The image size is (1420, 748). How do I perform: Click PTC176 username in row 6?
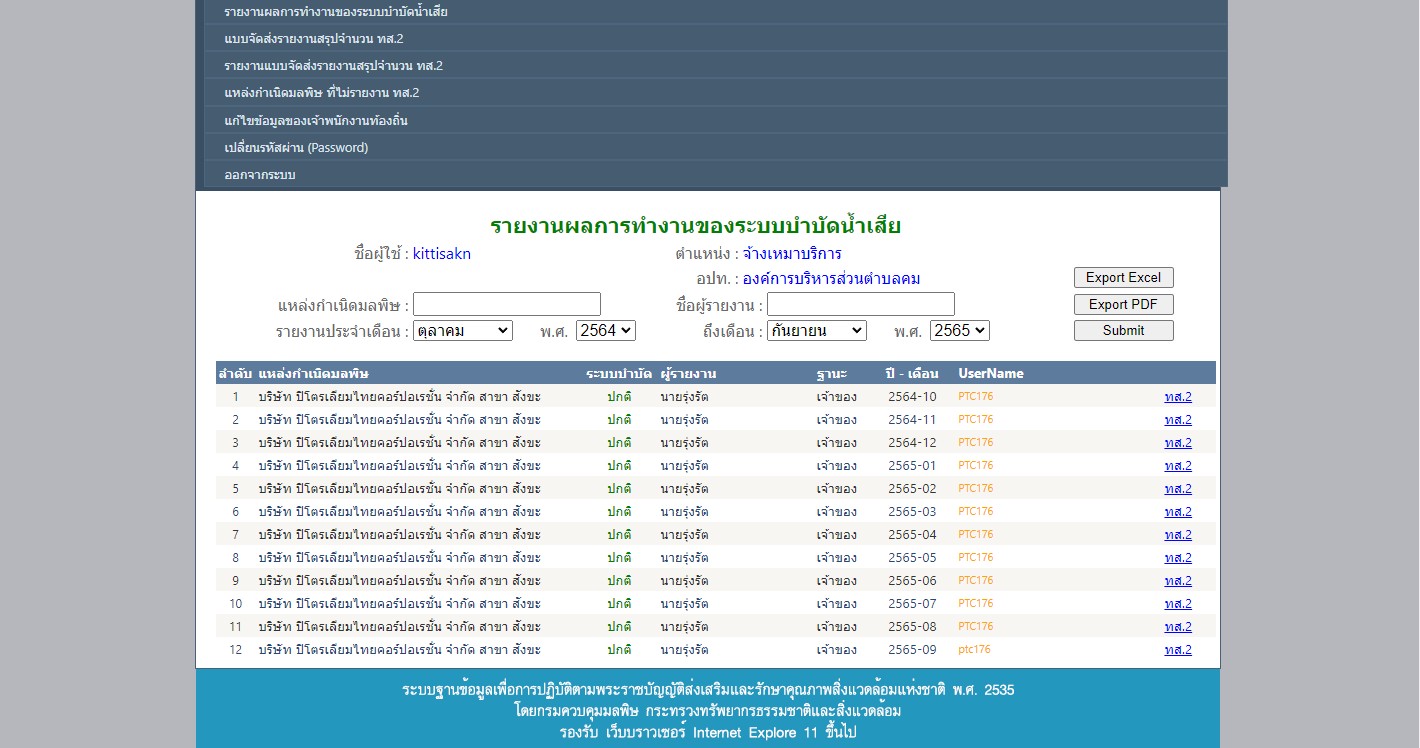click(x=976, y=511)
